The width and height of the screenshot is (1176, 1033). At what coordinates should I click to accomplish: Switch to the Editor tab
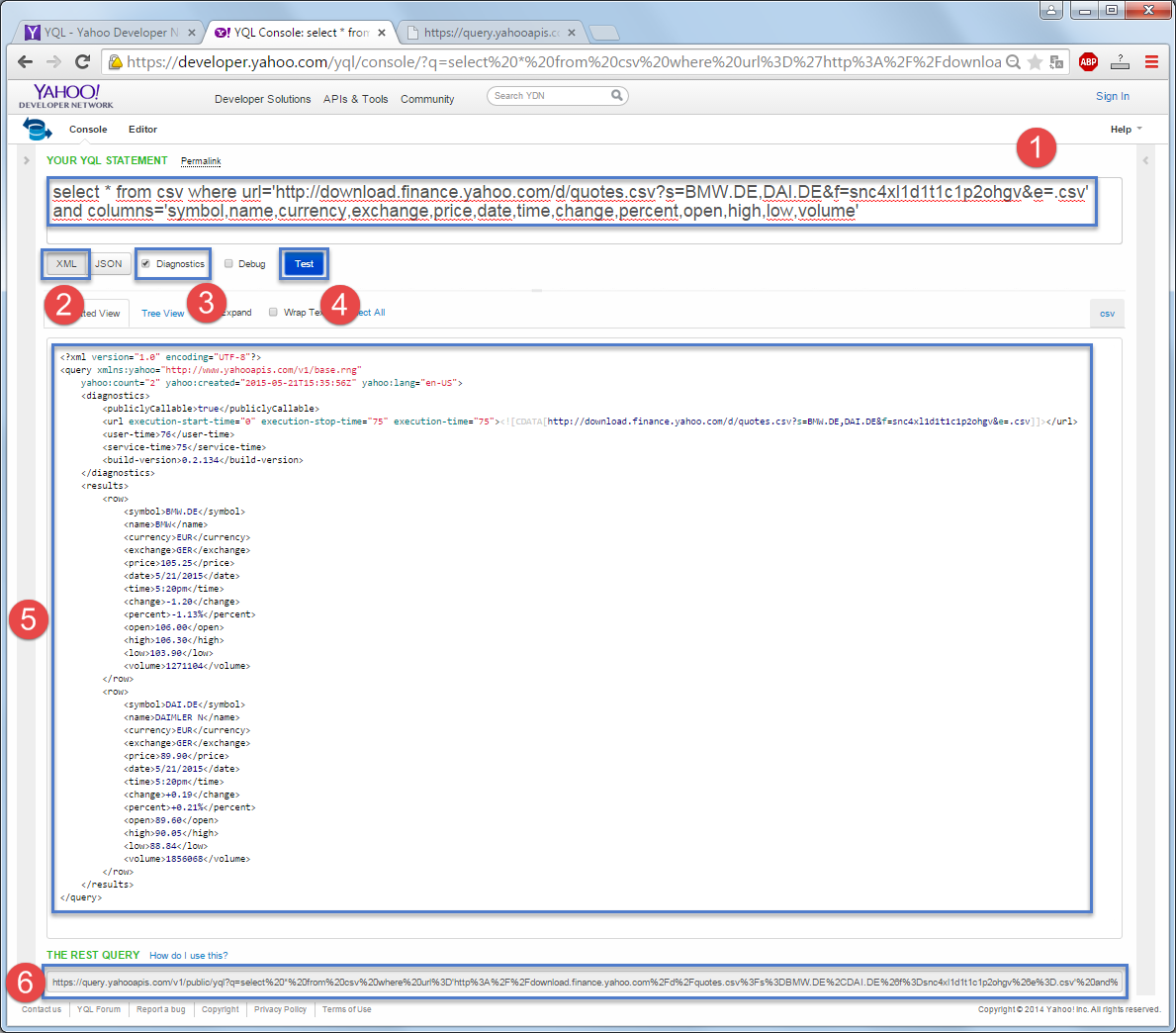click(142, 129)
